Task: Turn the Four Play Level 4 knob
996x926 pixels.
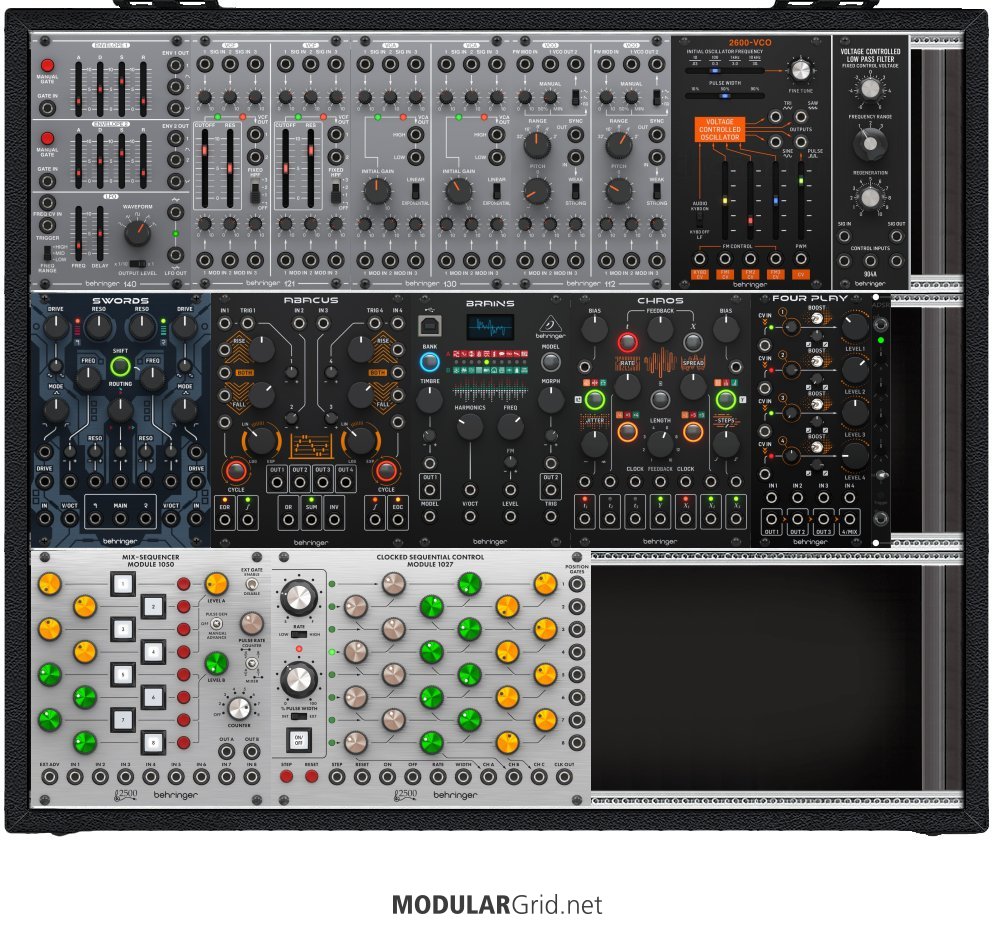Action: click(855, 455)
